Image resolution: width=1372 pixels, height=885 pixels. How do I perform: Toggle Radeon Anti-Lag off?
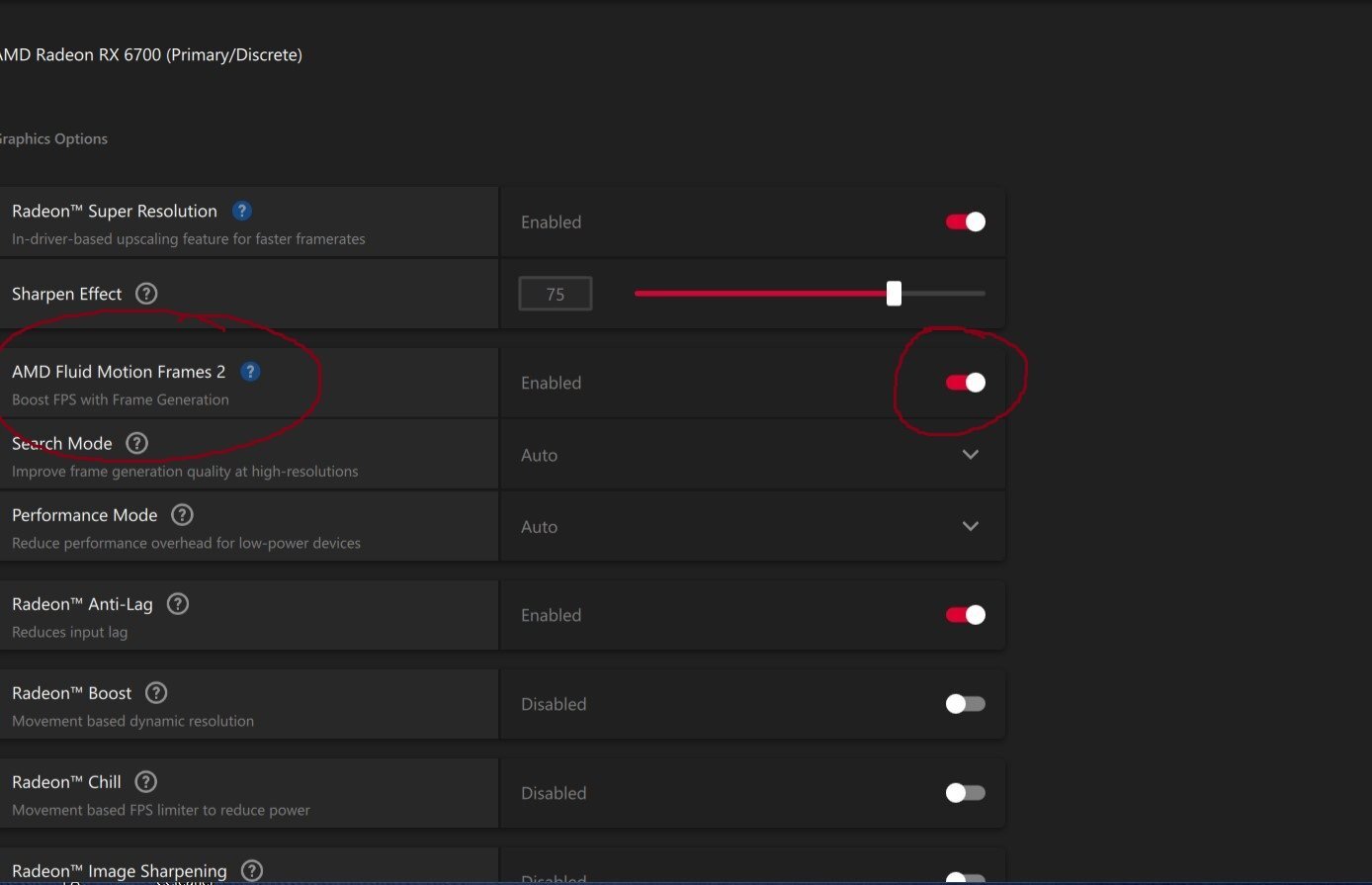point(966,615)
